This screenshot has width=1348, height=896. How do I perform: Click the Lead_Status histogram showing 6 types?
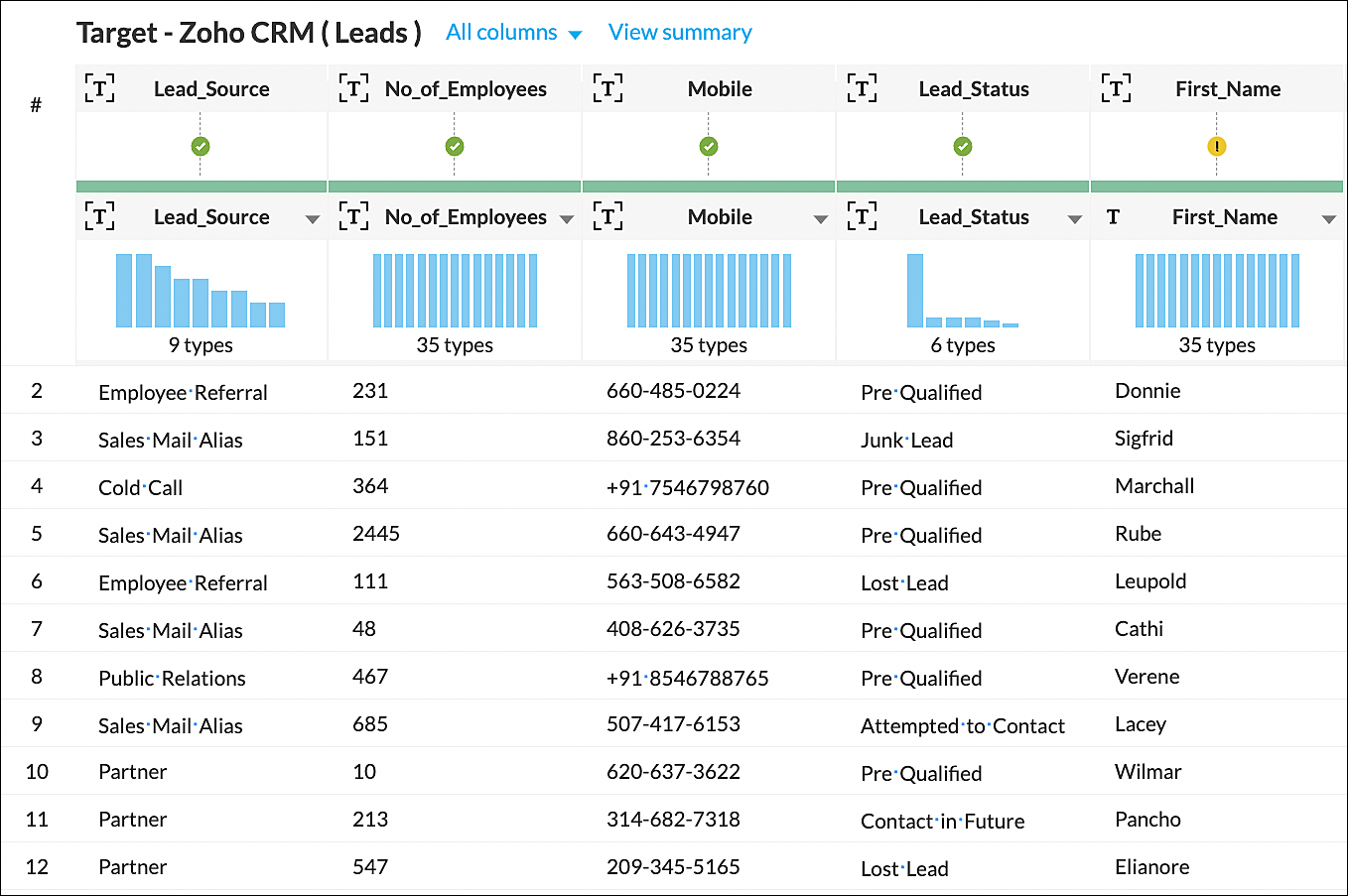pos(962,291)
